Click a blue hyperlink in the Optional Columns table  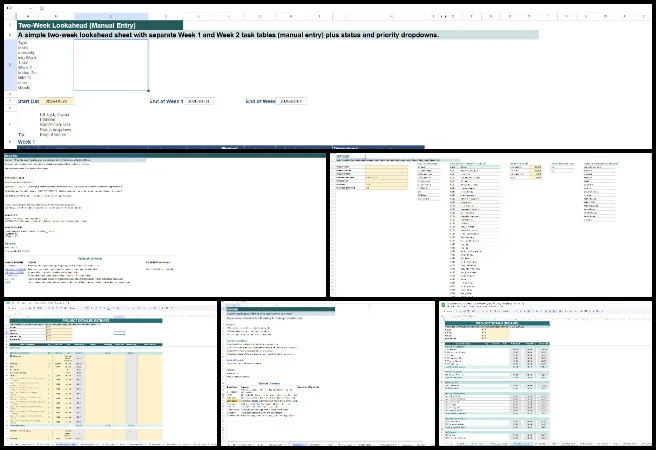(x=14, y=270)
